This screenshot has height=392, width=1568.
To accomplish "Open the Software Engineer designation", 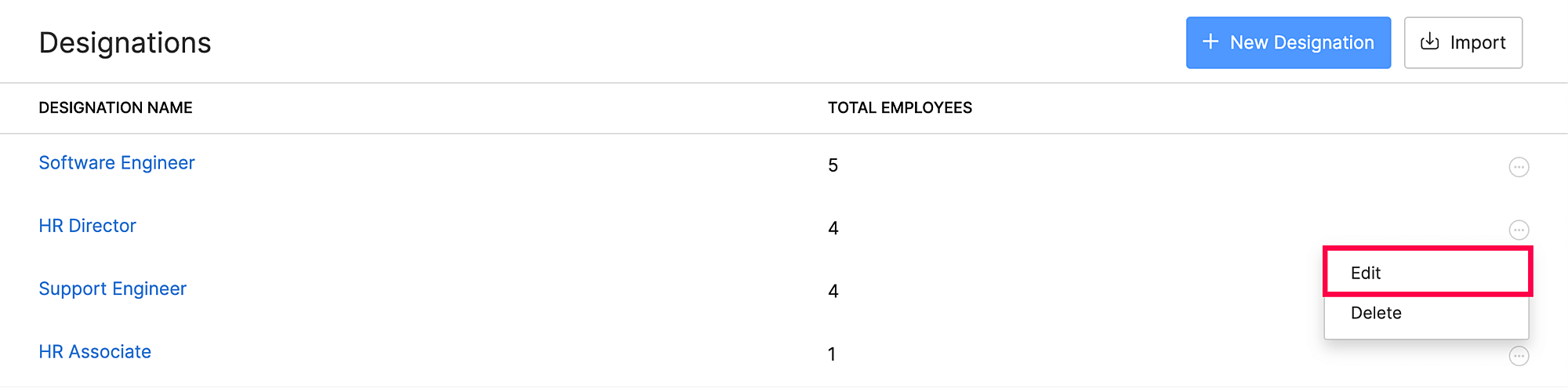I will pos(117,163).
